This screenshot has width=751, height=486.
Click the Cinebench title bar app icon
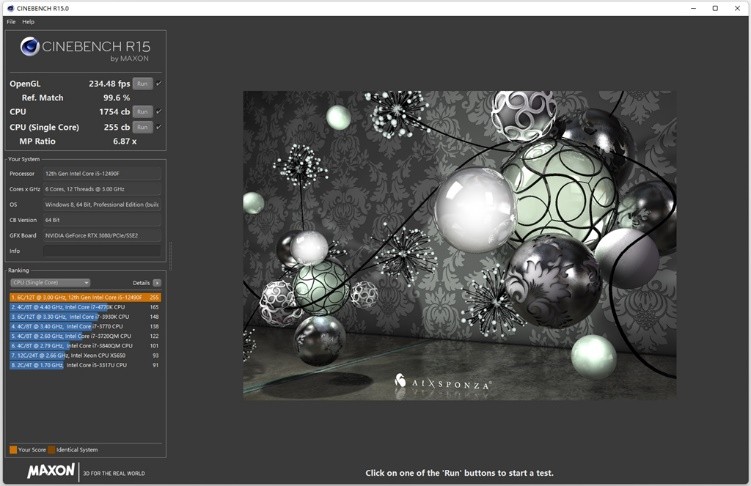pyautogui.click(x=9, y=8)
